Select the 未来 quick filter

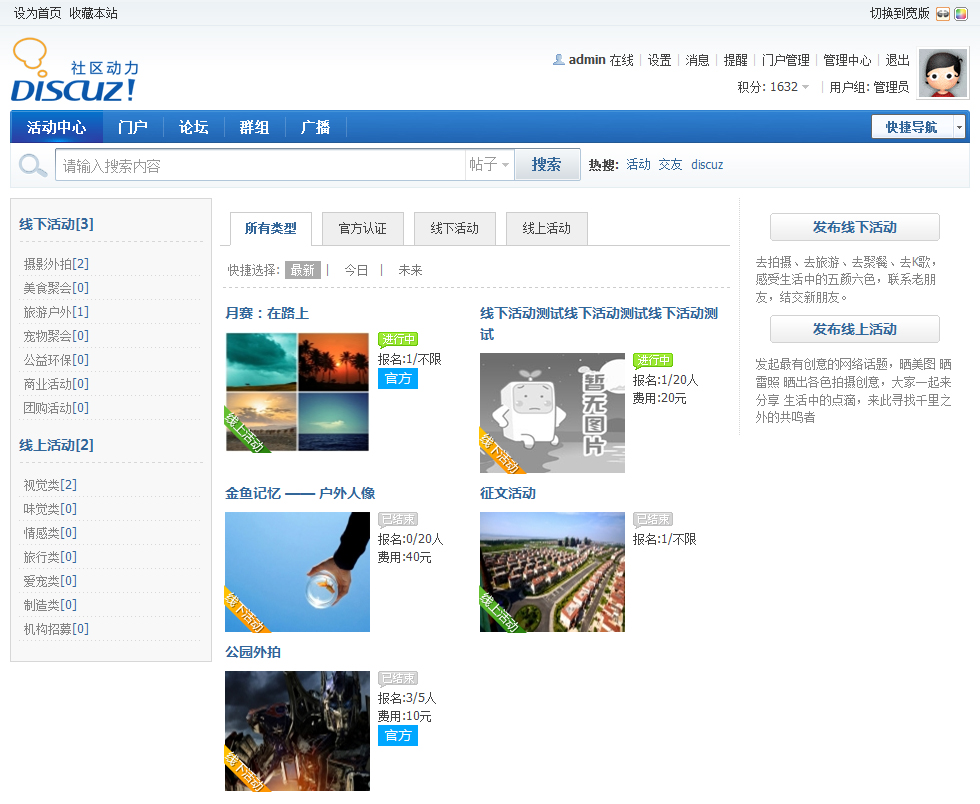[410, 270]
